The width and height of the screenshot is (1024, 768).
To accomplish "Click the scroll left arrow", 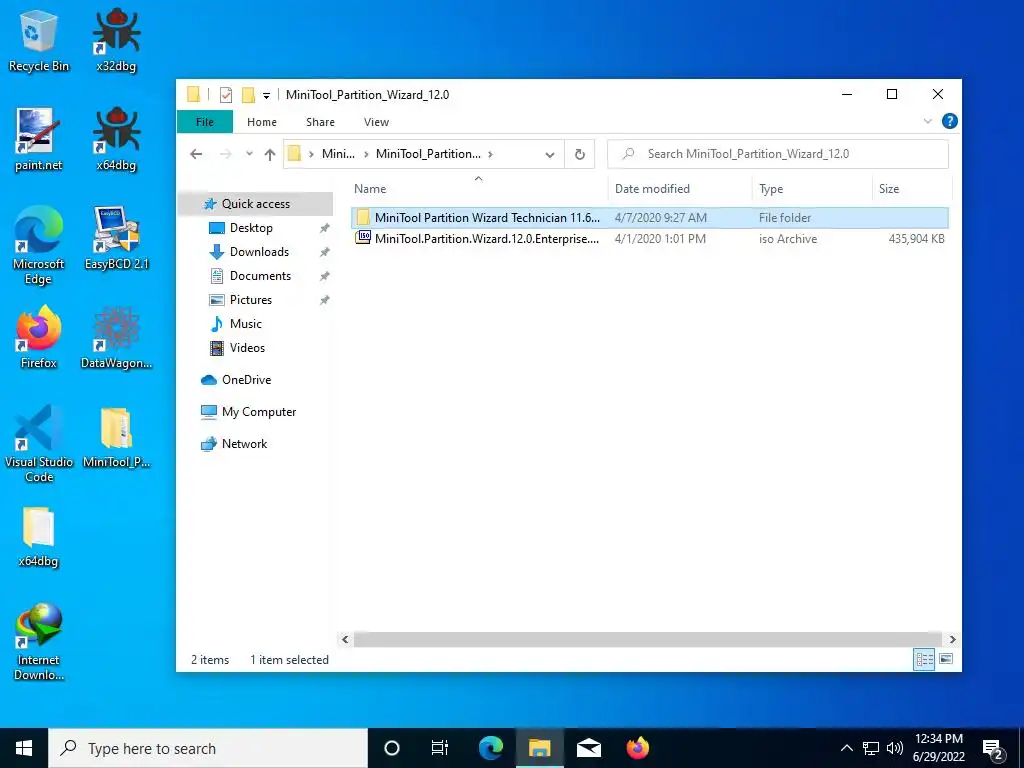I will [345, 639].
